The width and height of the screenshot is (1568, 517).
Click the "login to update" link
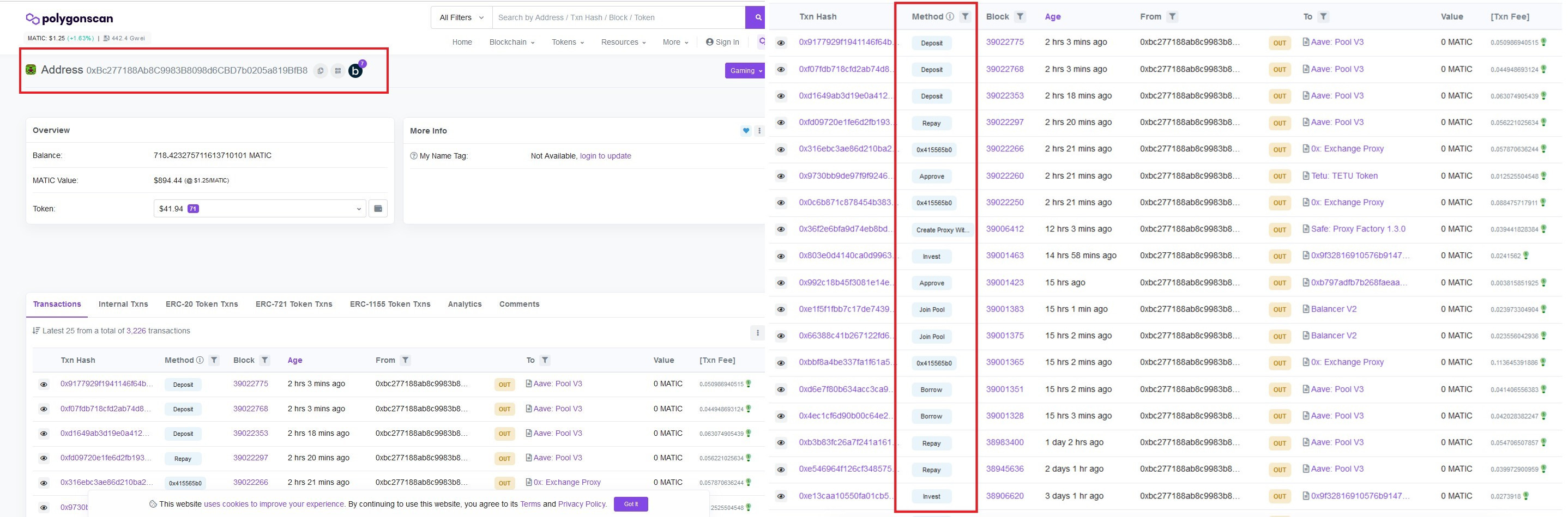coord(606,156)
